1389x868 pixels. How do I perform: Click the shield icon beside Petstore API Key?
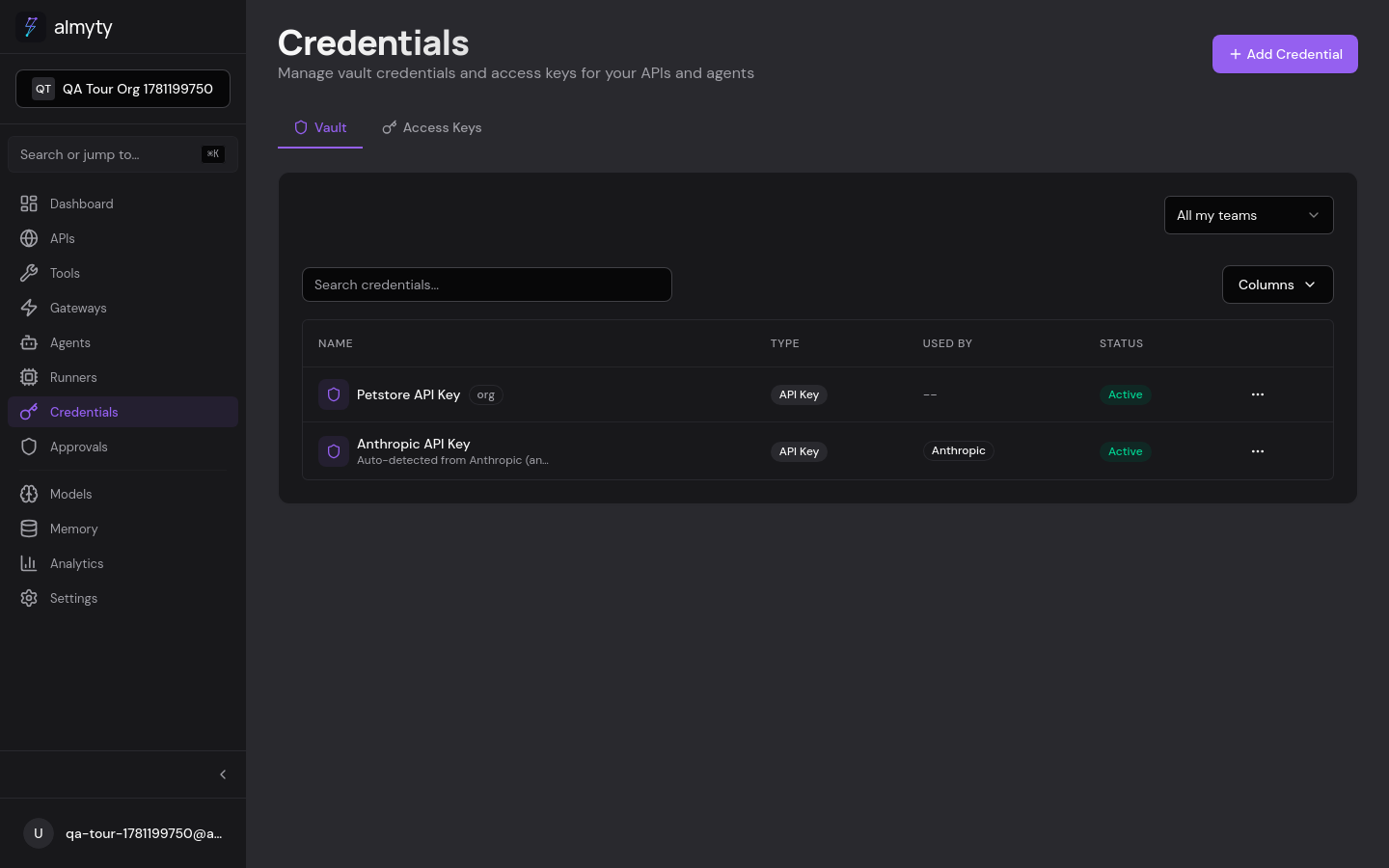[x=334, y=394]
